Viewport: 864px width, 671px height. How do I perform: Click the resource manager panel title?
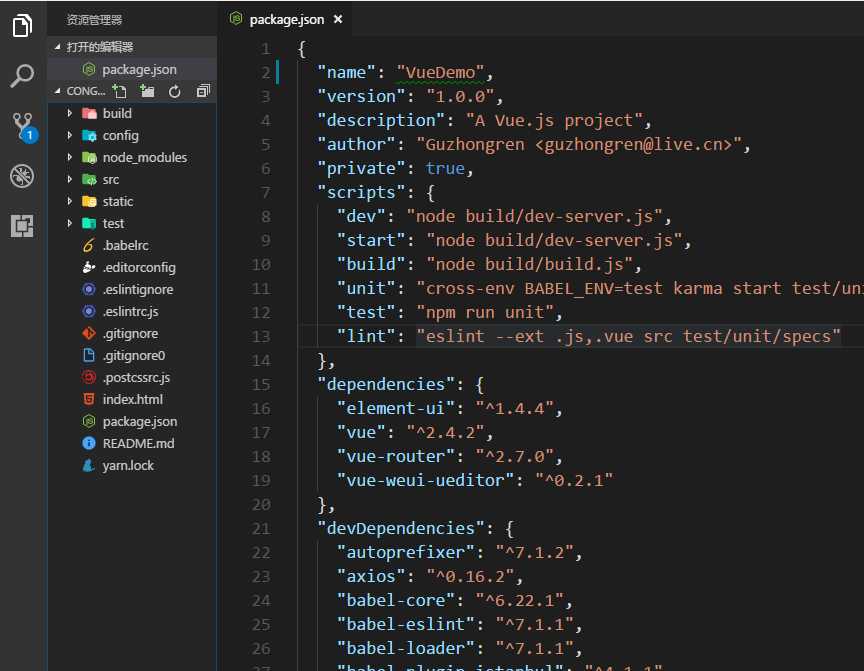click(x=94, y=20)
